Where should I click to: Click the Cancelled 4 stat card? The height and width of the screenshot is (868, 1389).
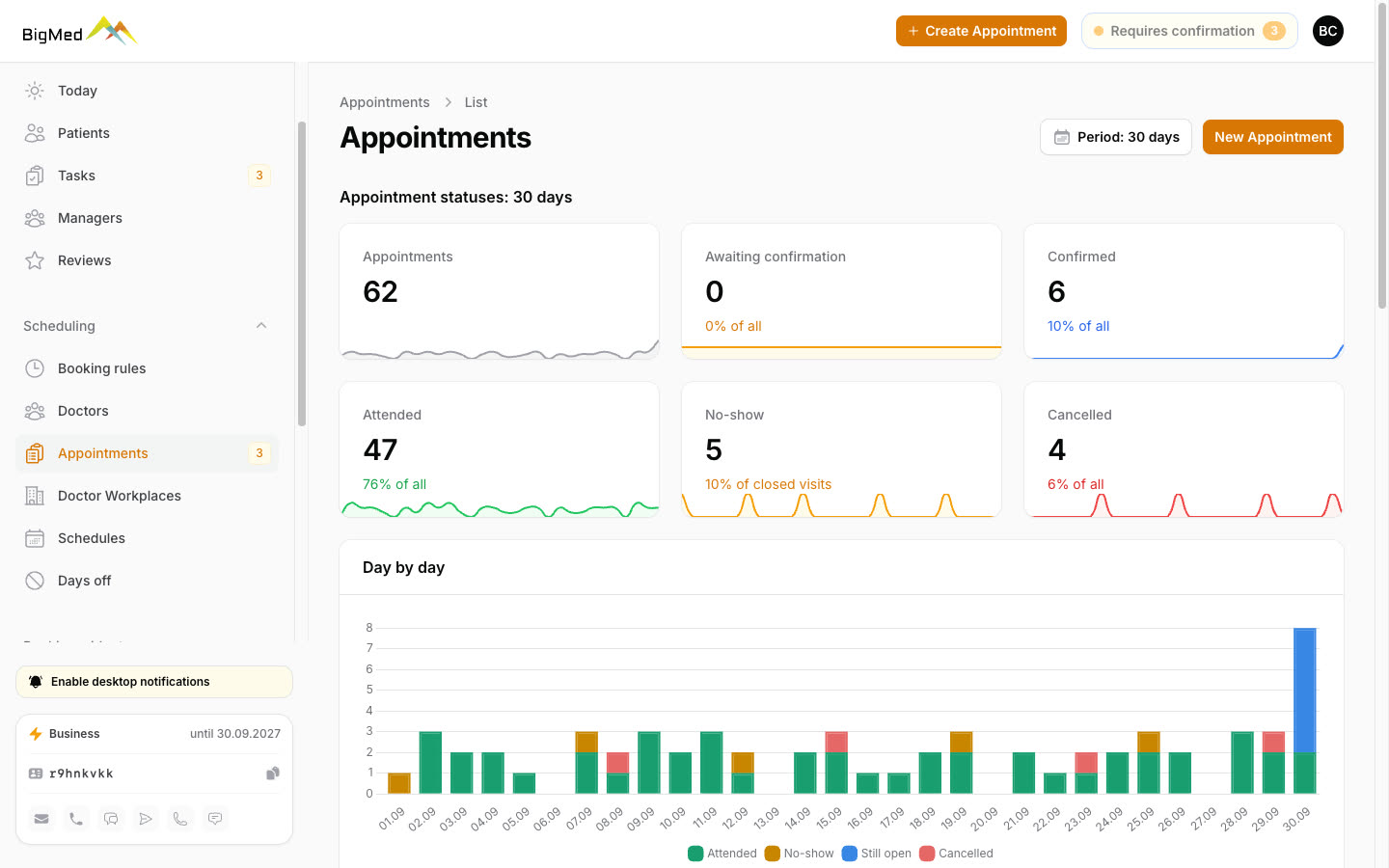click(1184, 449)
